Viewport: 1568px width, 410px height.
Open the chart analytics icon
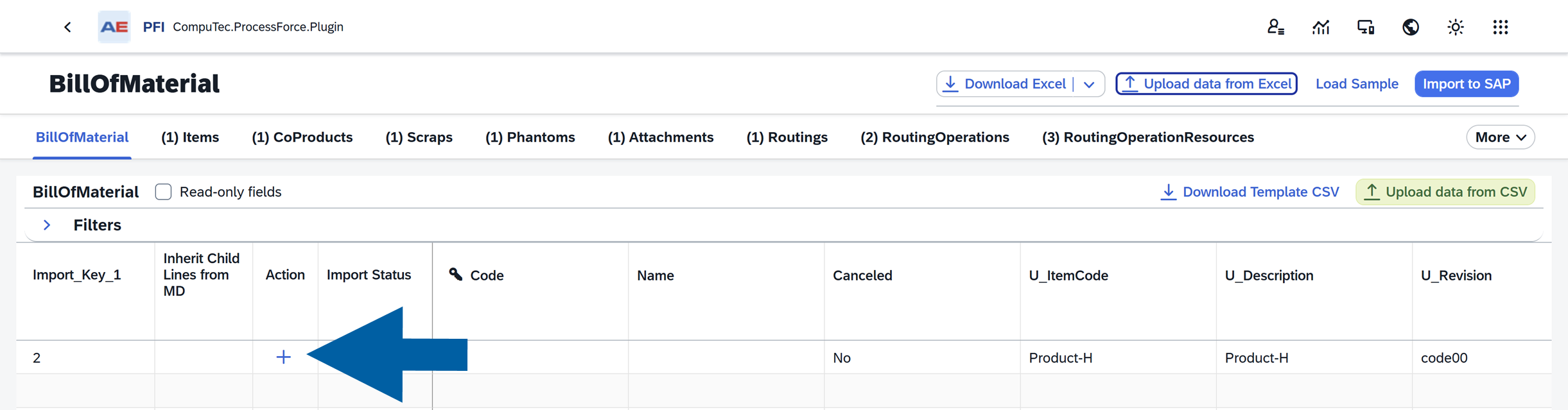pyautogui.click(x=1320, y=27)
